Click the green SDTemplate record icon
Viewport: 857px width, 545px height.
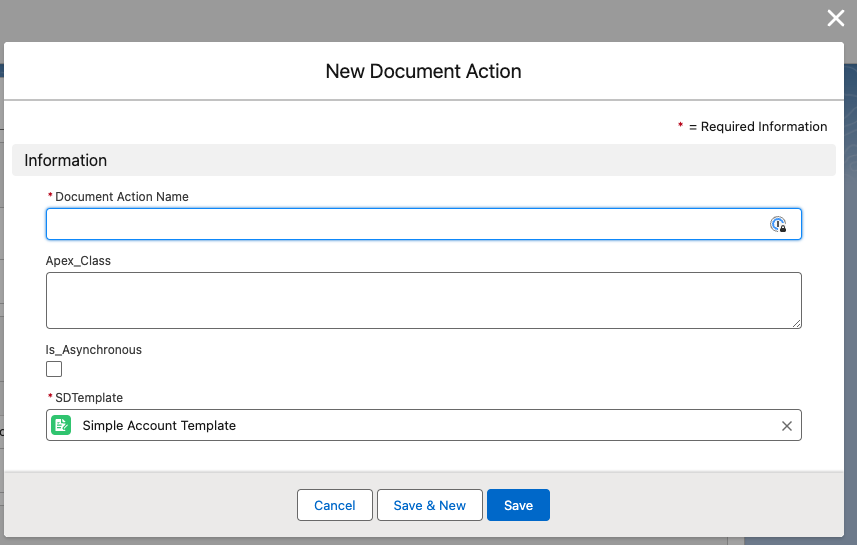point(61,425)
